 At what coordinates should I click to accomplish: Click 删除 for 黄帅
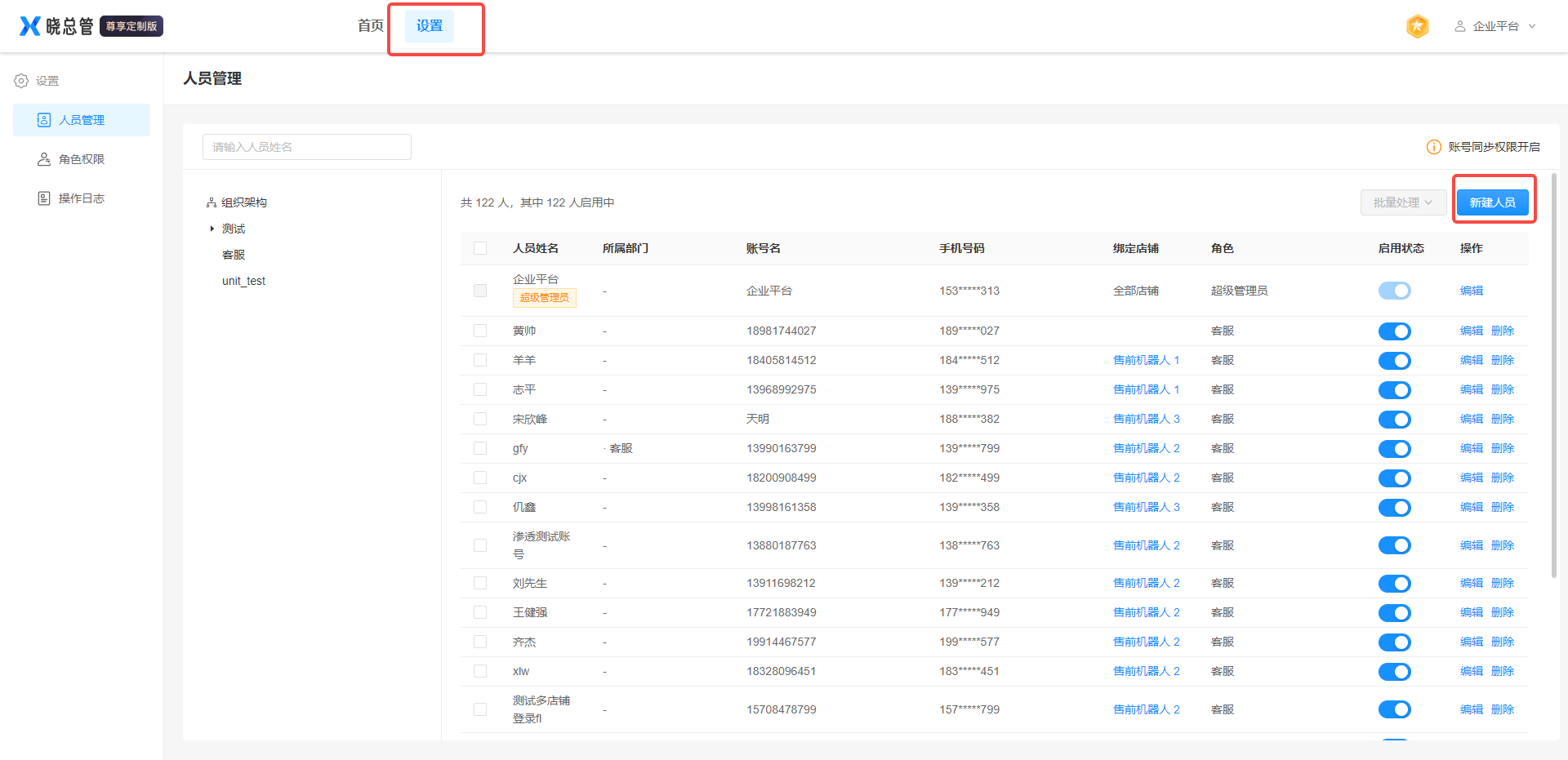point(1503,331)
